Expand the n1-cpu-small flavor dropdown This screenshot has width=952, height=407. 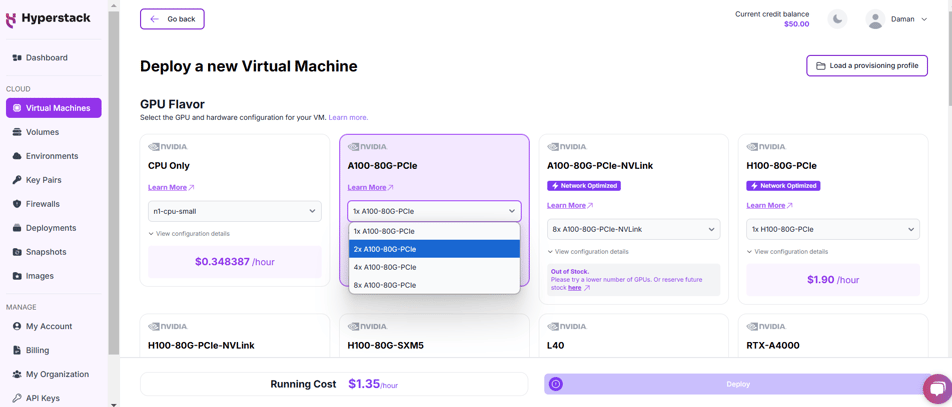234,211
